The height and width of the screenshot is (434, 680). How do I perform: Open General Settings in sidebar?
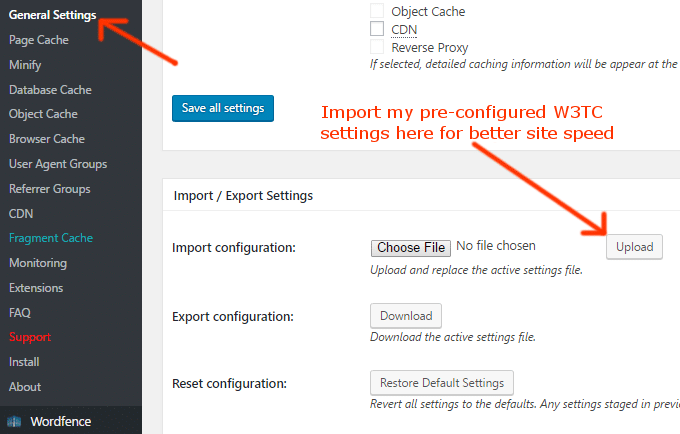coord(52,15)
